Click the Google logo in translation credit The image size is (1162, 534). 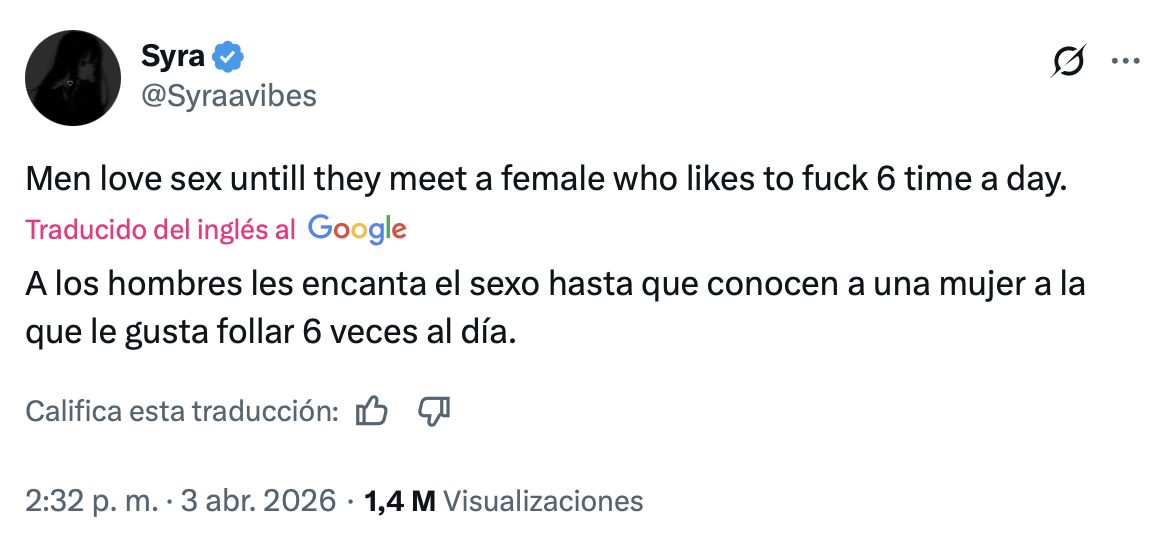pos(357,228)
